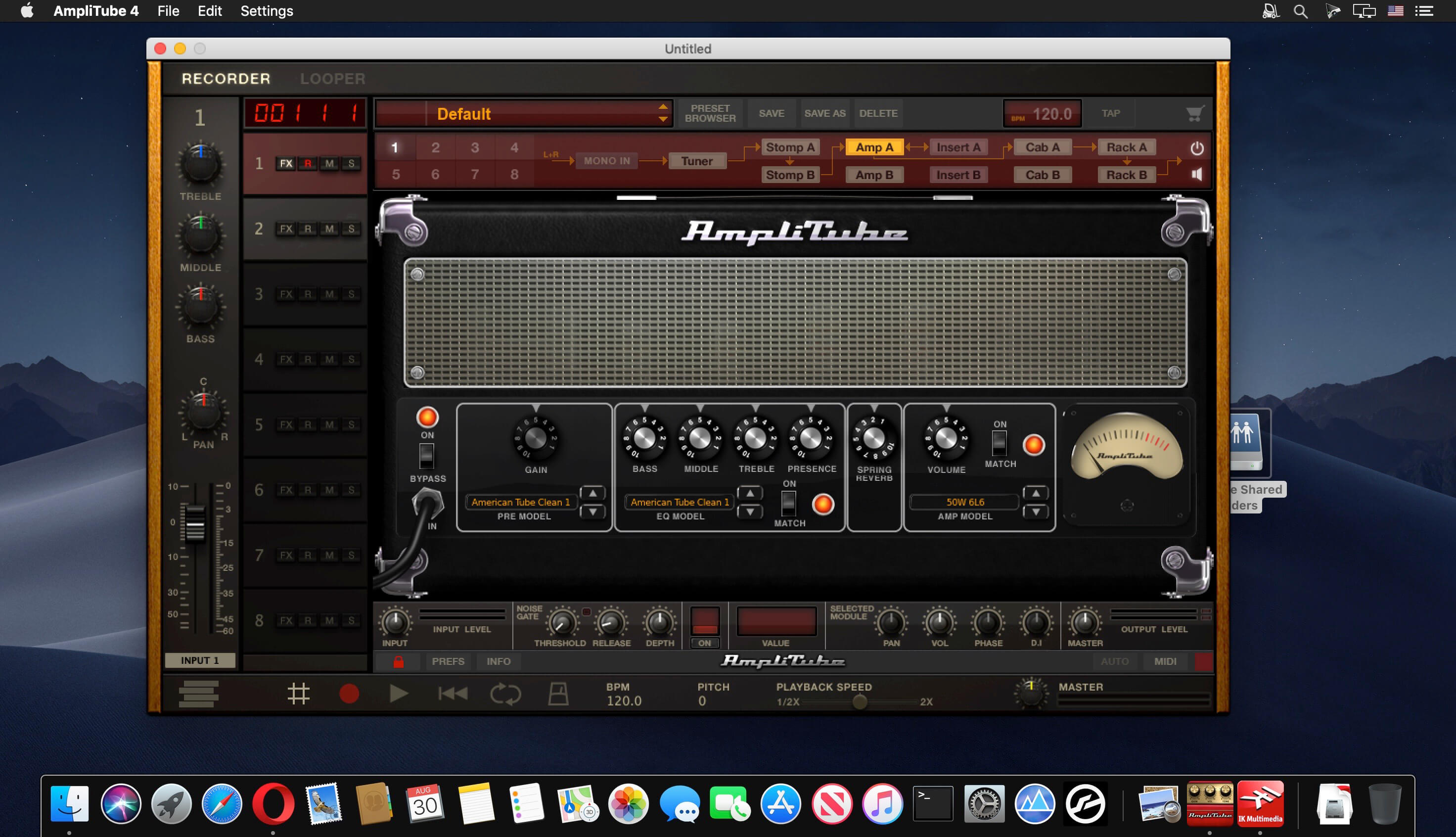Viewport: 1456px width, 837px height.
Task: Click the amp model up arrow
Action: pos(1036,493)
